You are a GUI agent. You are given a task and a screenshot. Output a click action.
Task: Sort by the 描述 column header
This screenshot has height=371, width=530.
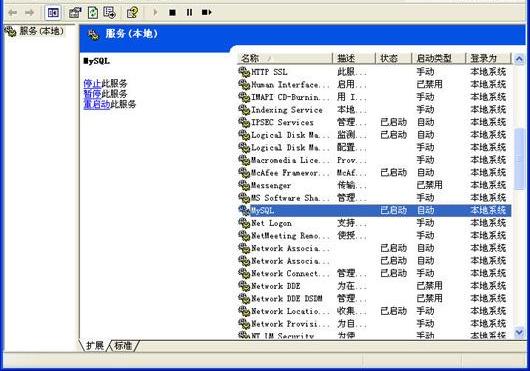coord(354,58)
